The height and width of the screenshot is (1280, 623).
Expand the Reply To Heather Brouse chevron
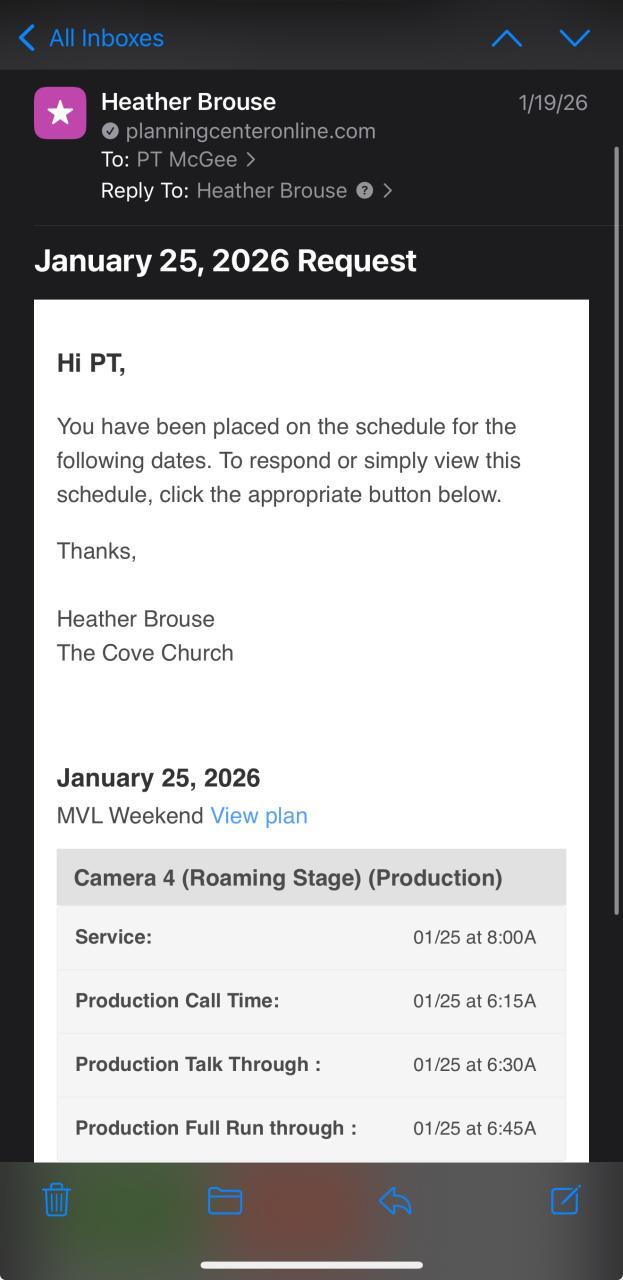388,190
